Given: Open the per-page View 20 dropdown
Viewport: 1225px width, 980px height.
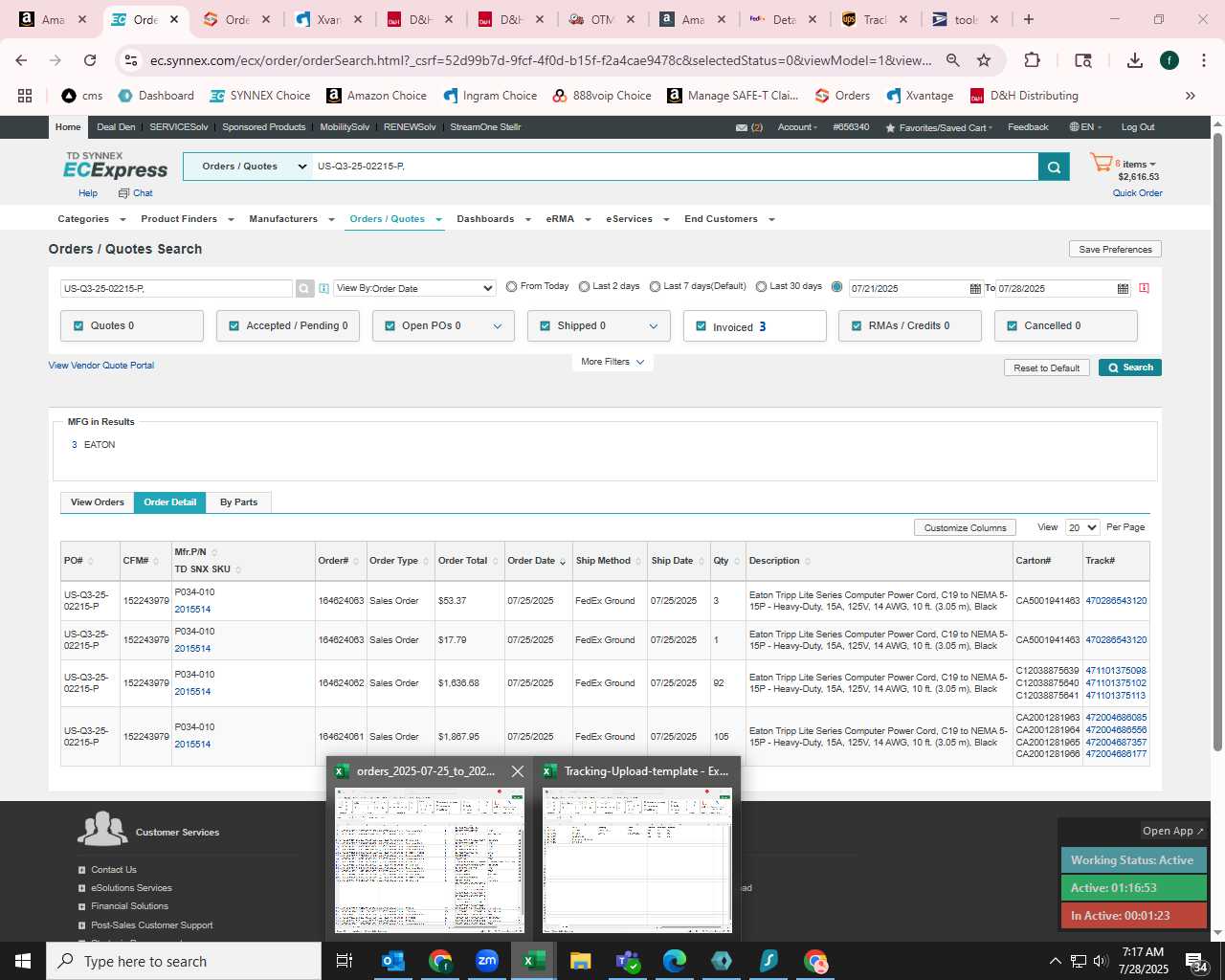Looking at the screenshot, I should click(1082, 527).
